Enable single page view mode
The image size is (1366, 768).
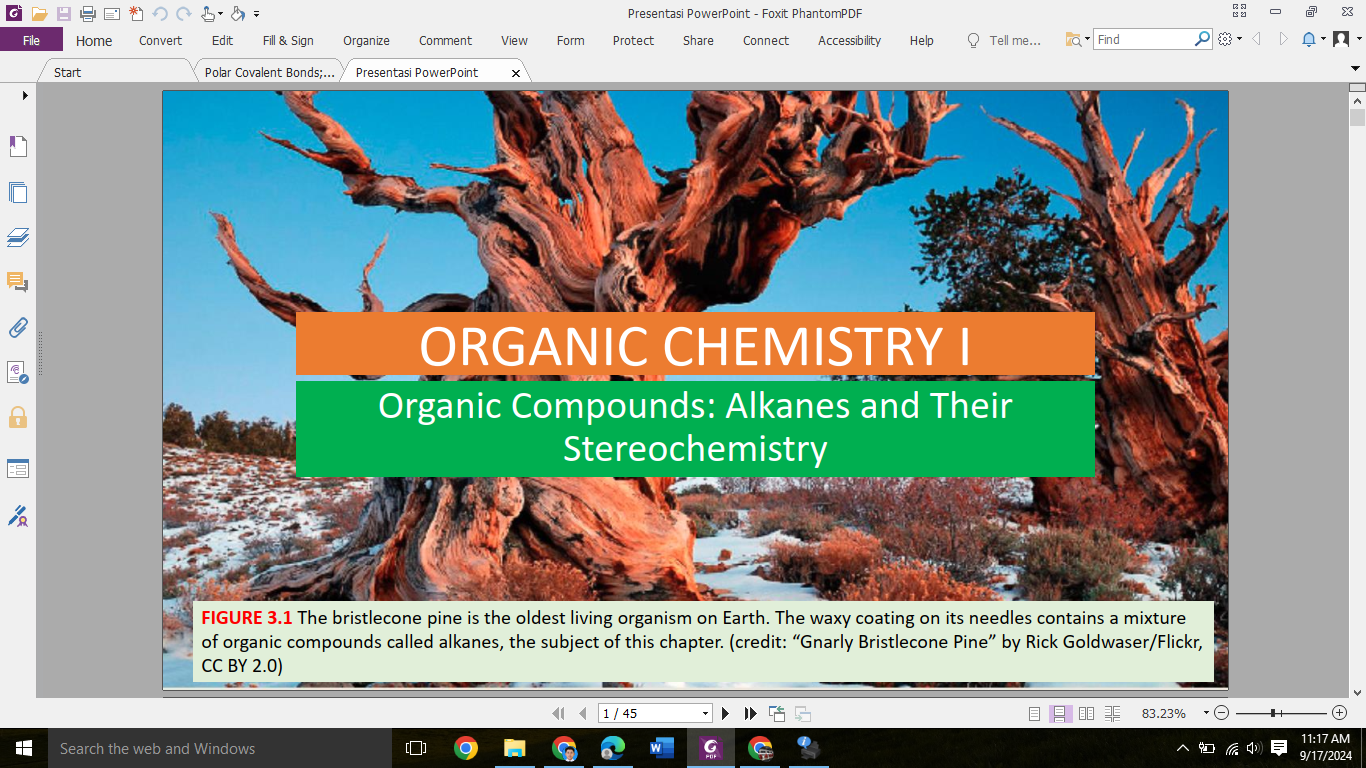1035,714
